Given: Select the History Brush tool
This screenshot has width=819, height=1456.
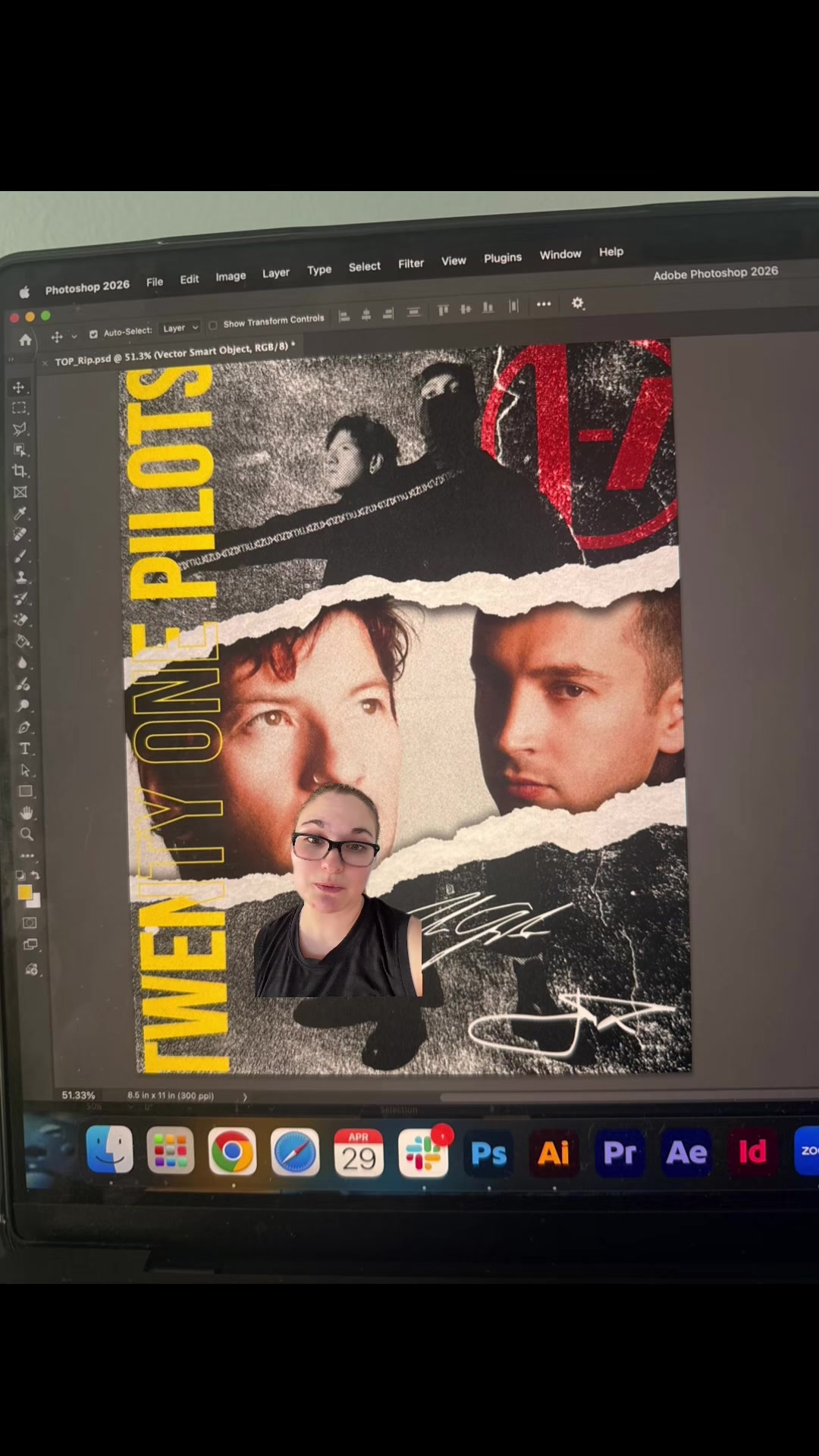Looking at the screenshot, I should tap(21, 598).
